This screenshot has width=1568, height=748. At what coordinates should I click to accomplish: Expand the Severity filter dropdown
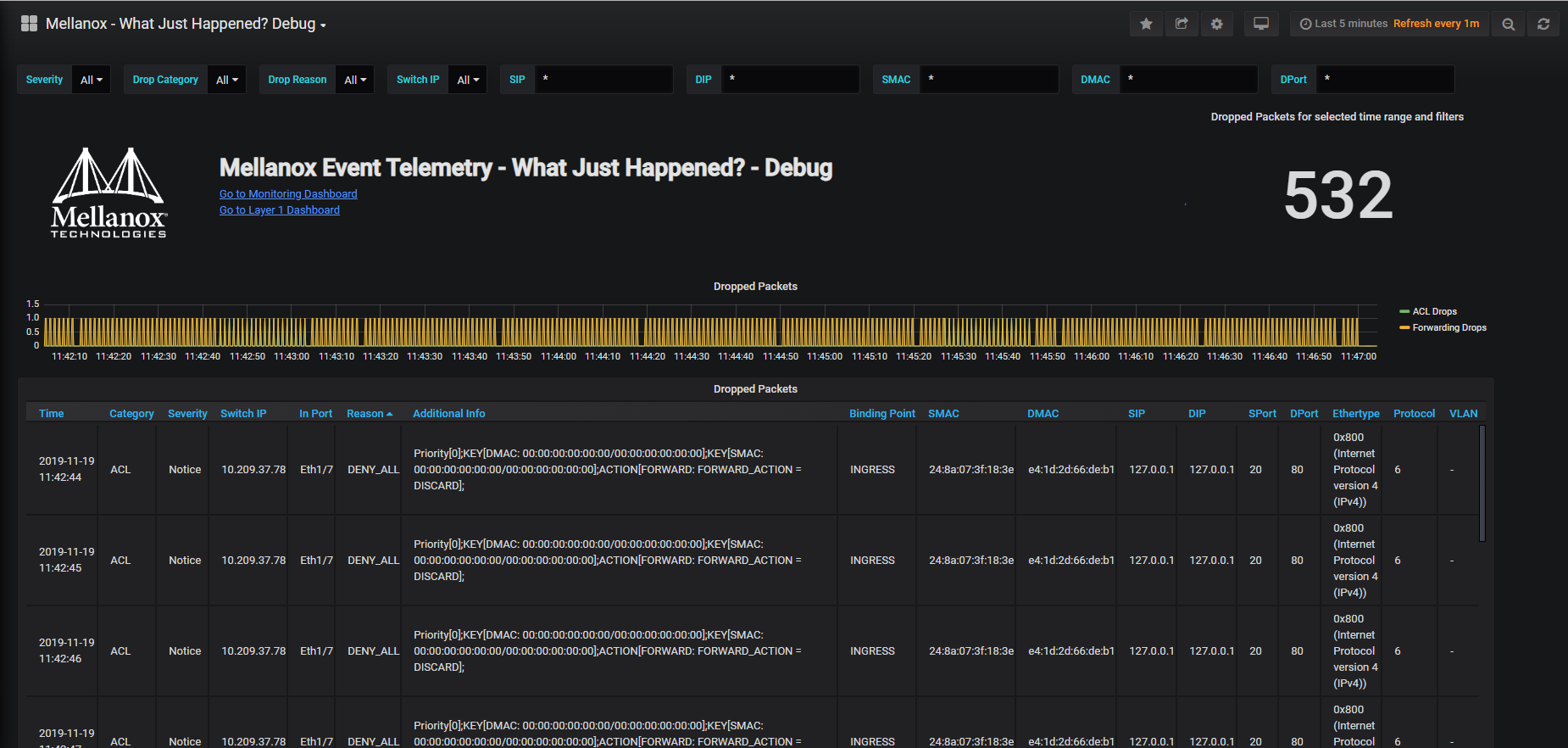click(92, 80)
